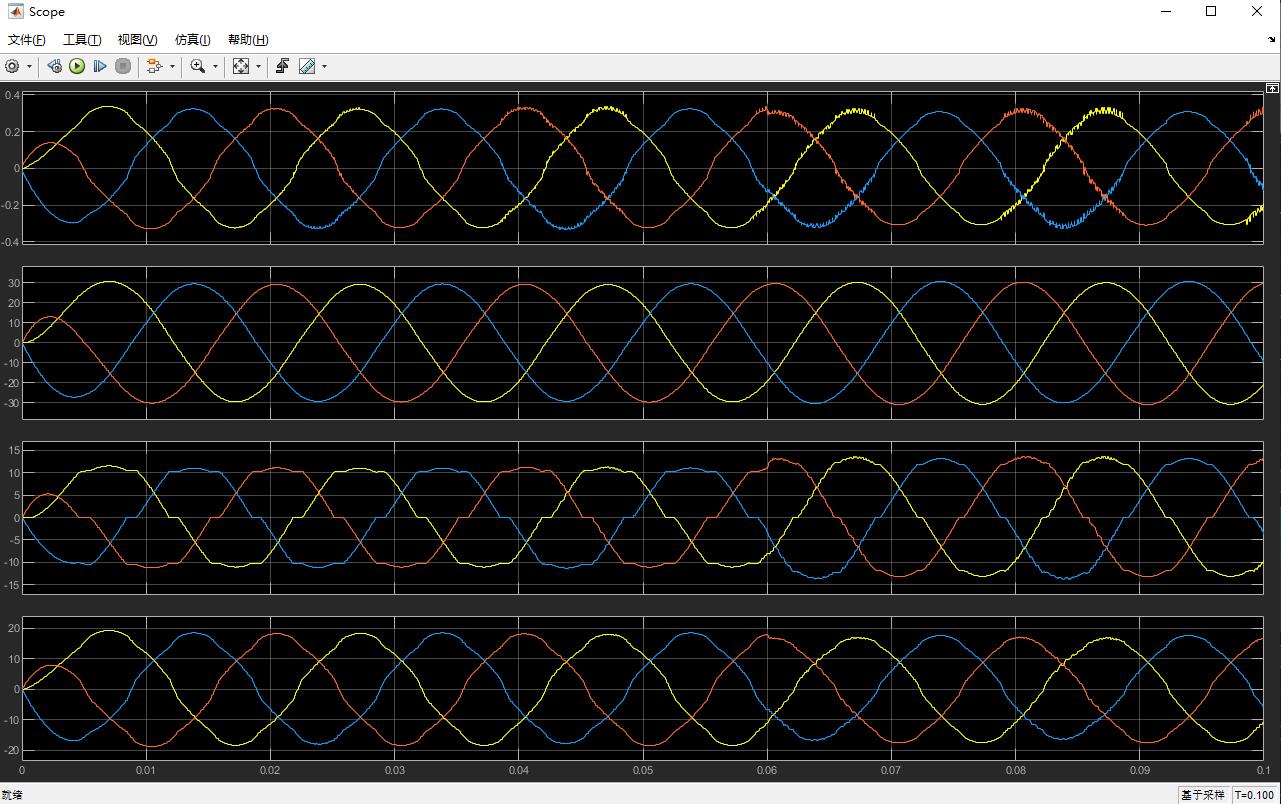Click the step back button
Image resolution: width=1281 pixels, height=804 pixels.
pos(54,66)
